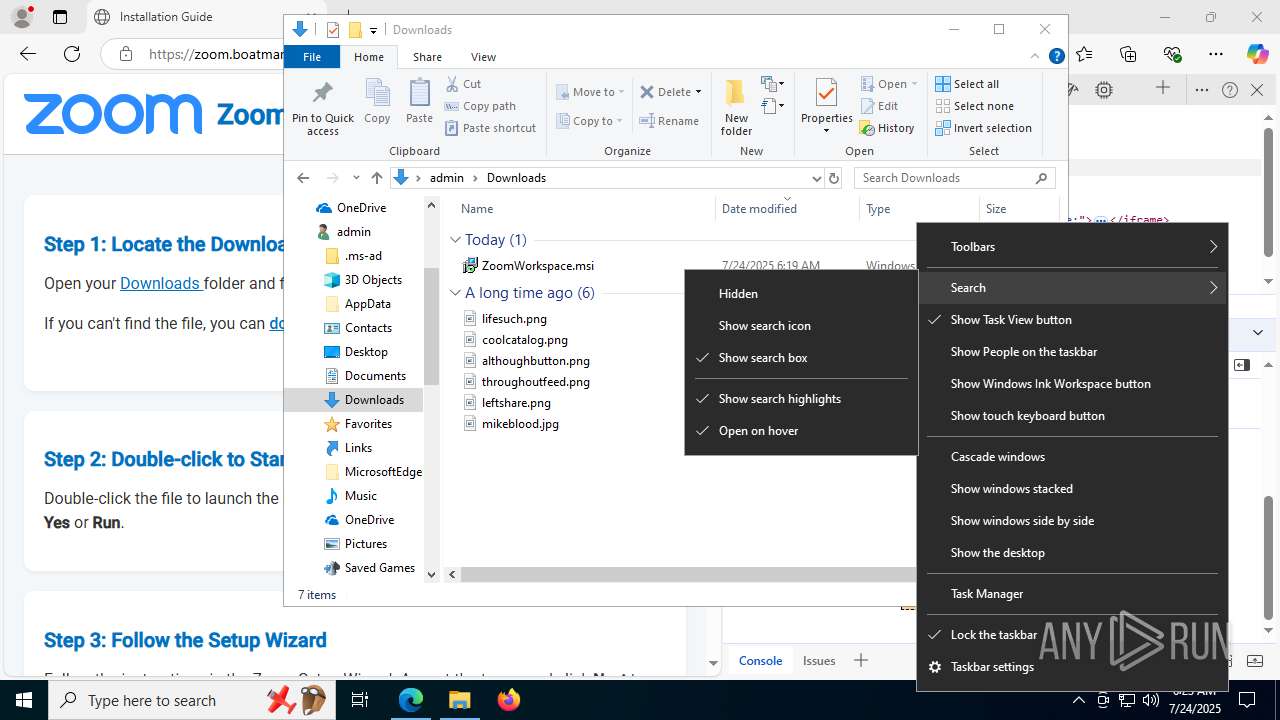The image size is (1280, 720).
Task: Switch to the View tab
Action: (483, 57)
